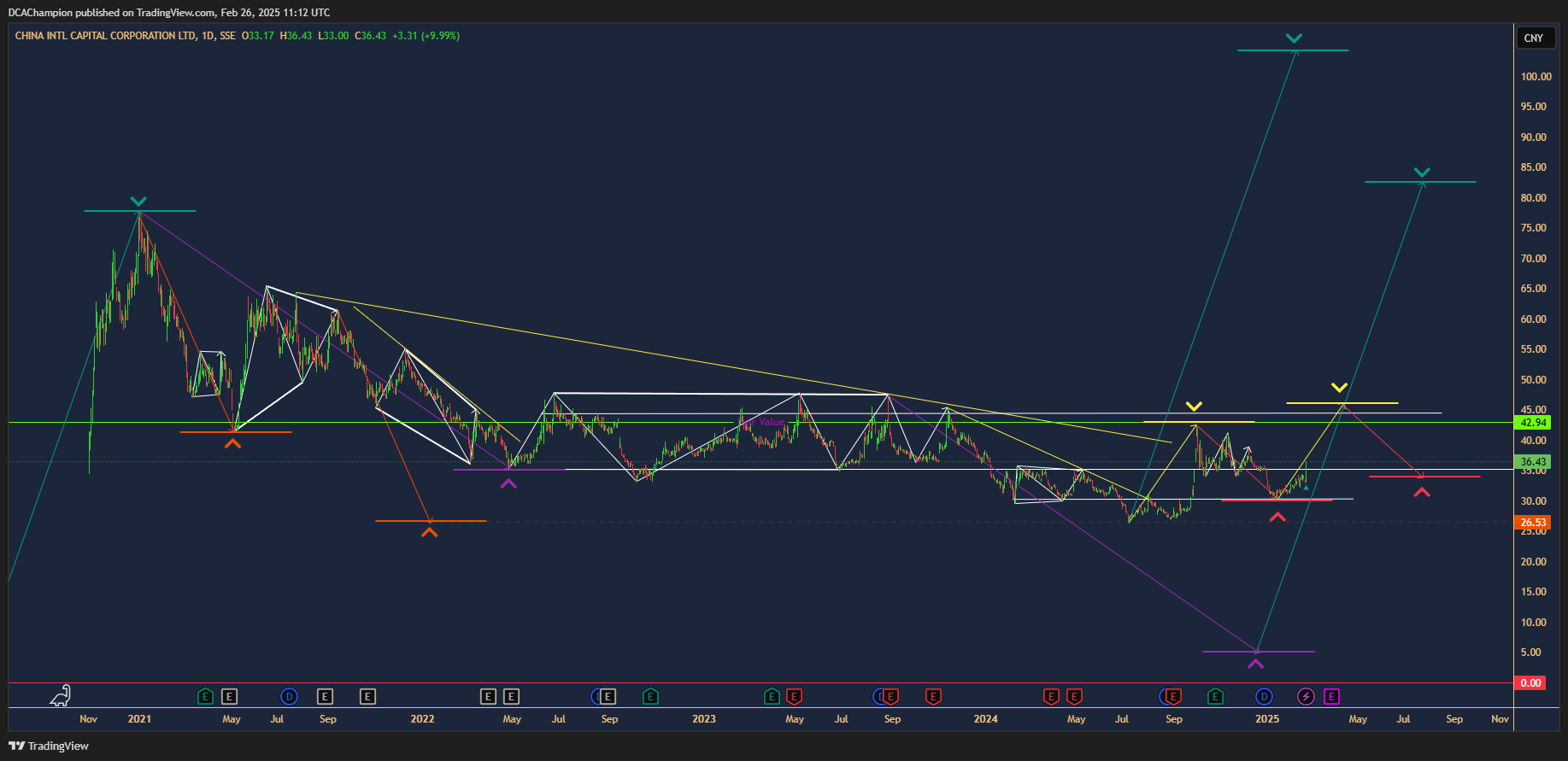1568x761 pixels.
Task: Click the Nov label at far right of time axis
Action: tap(1500, 719)
